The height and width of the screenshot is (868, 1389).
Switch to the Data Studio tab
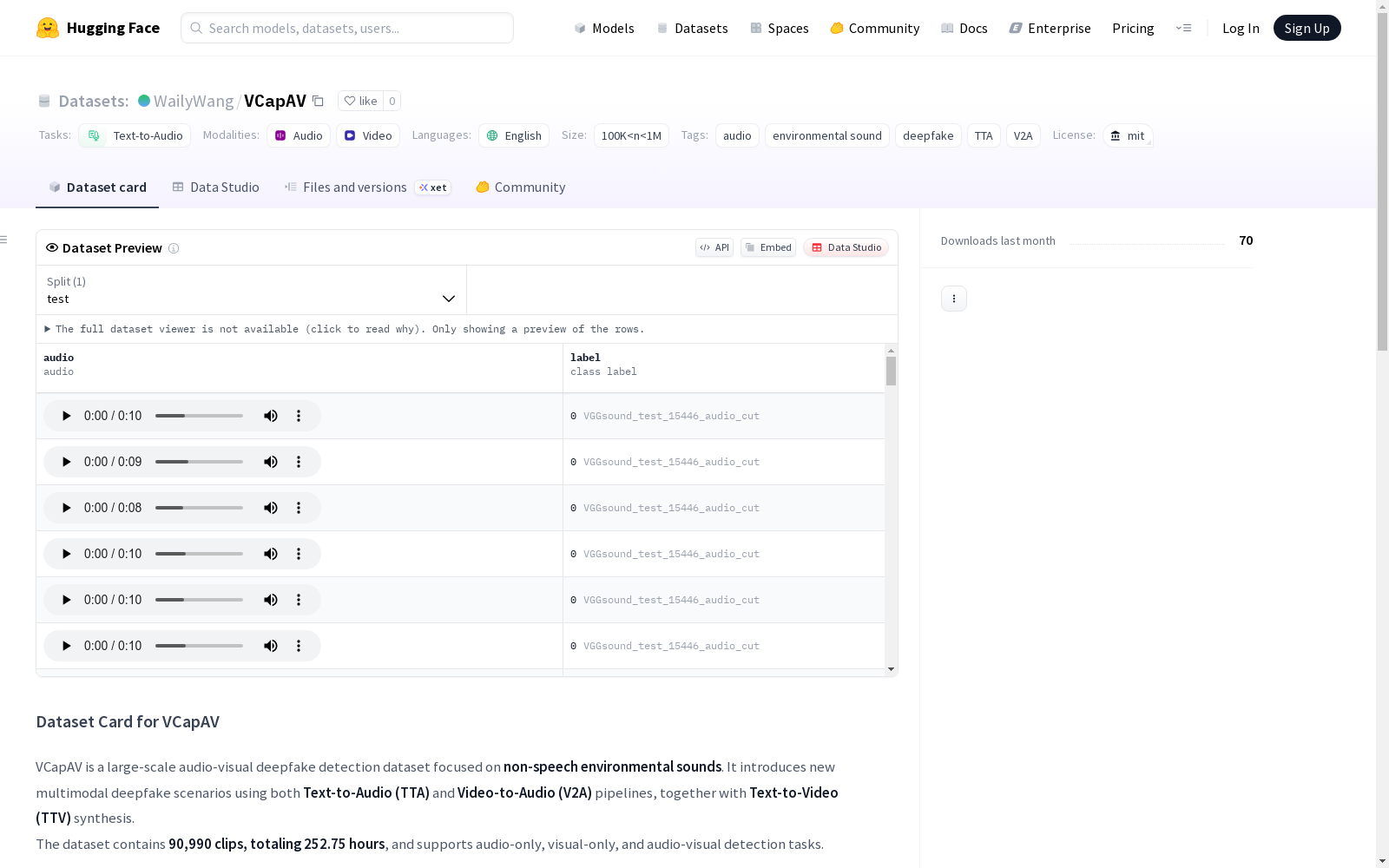pos(216,187)
